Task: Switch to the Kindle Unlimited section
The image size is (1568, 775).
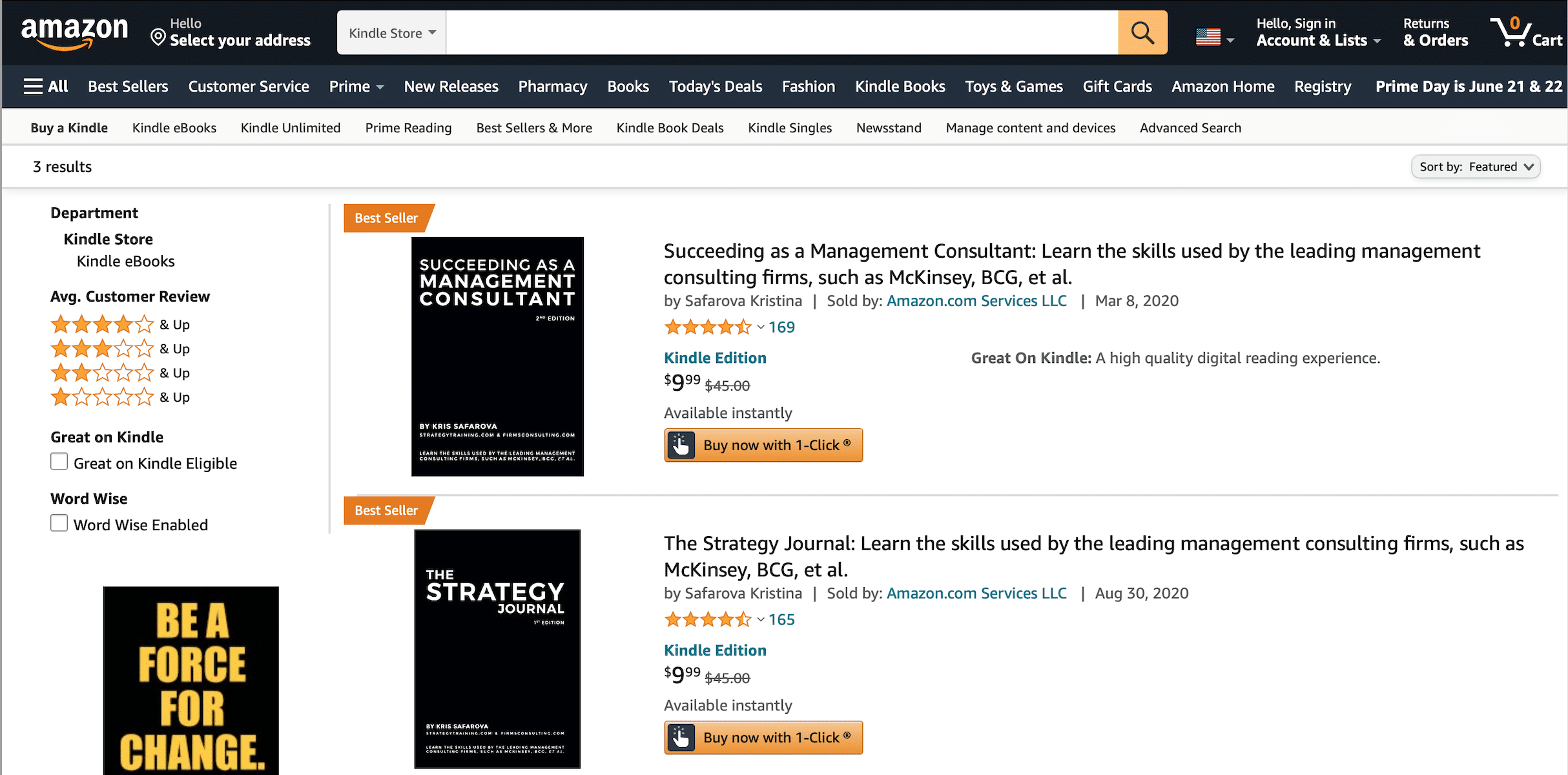Action: tap(290, 127)
